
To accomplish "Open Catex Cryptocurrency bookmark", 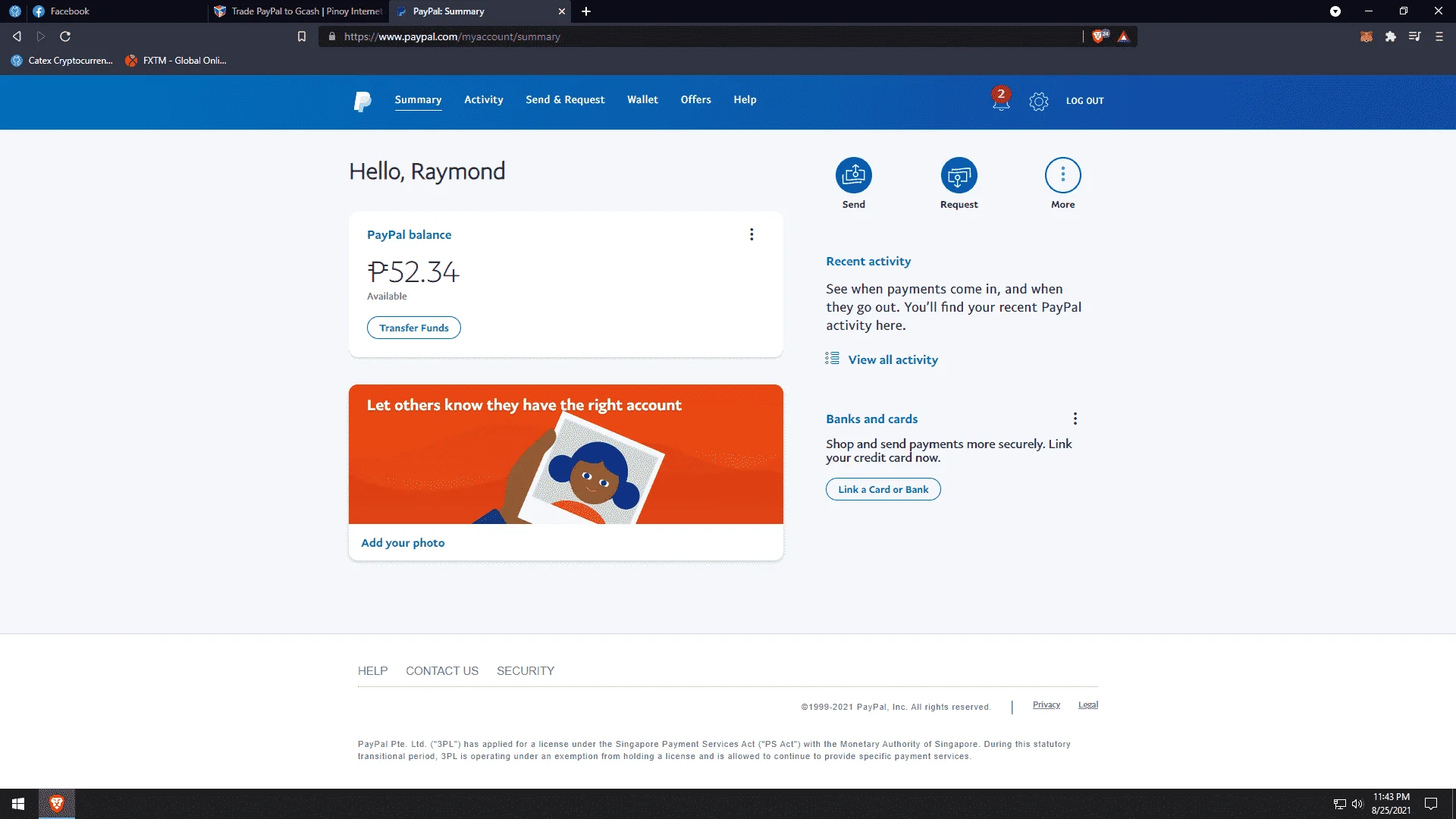I will 62,61.
